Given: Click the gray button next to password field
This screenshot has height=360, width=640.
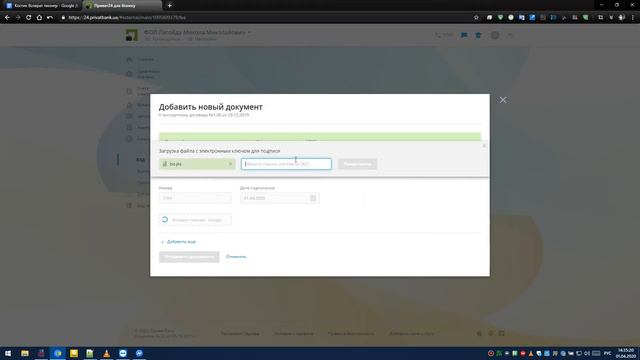Looking at the screenshot, I should pyautogui.click(x=358, y=164).
